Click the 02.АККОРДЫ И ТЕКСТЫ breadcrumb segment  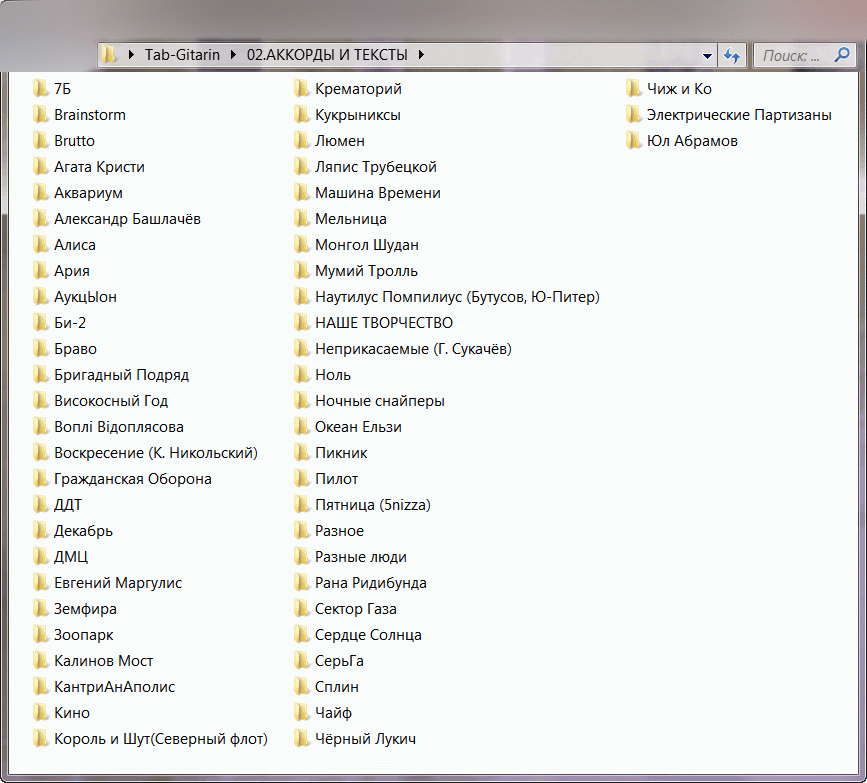327,55
